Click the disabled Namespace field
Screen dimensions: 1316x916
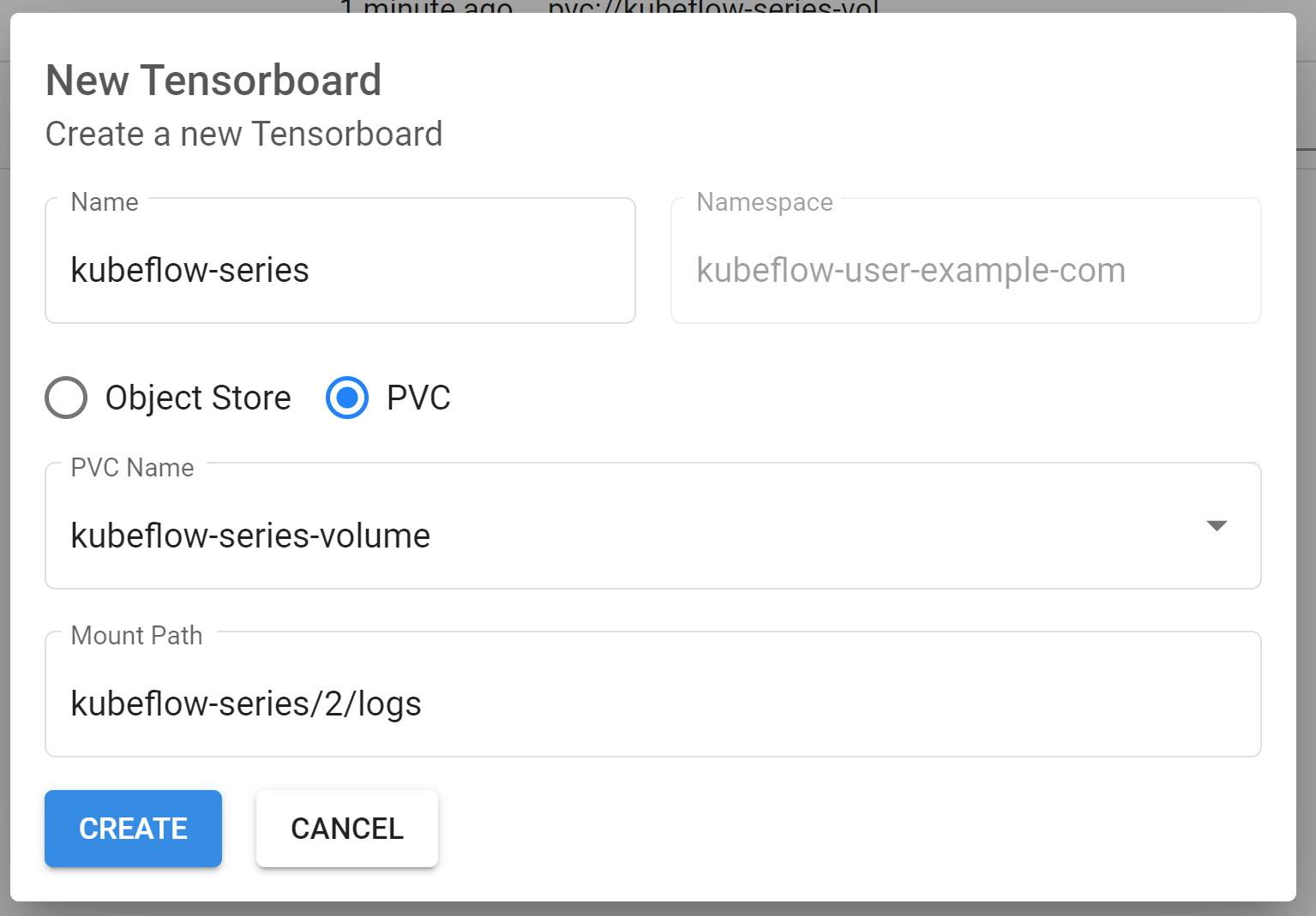click(x=965, y=261)
